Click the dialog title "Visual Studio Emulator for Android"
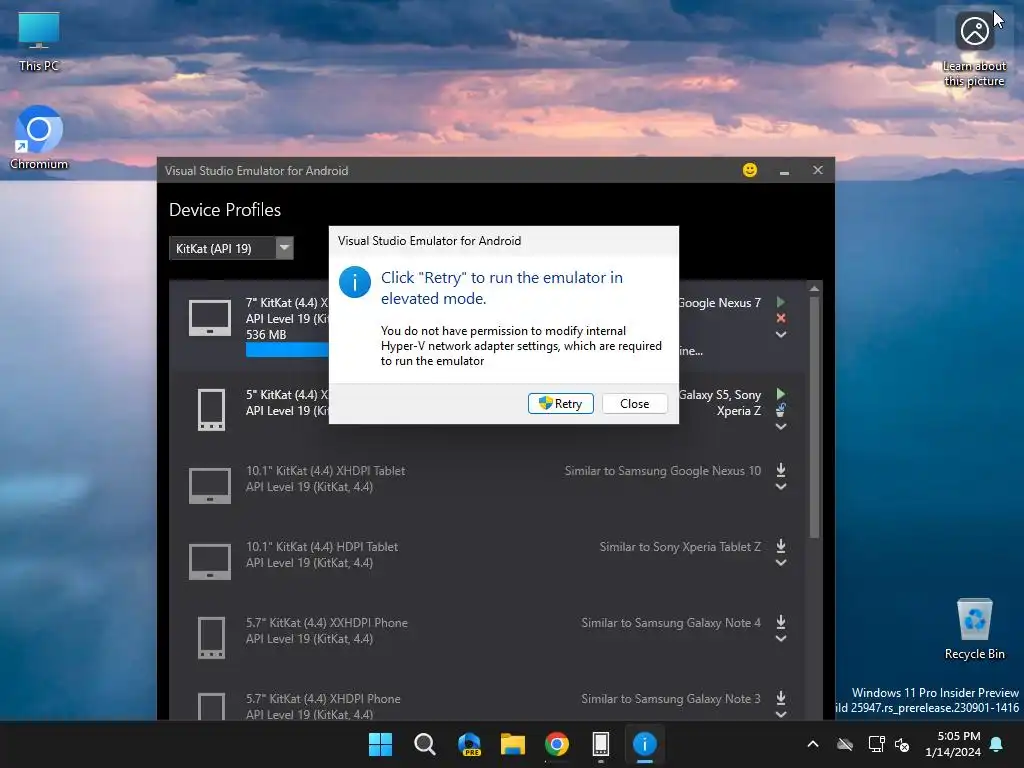The image size is (1024, 768). click(429, 241)
